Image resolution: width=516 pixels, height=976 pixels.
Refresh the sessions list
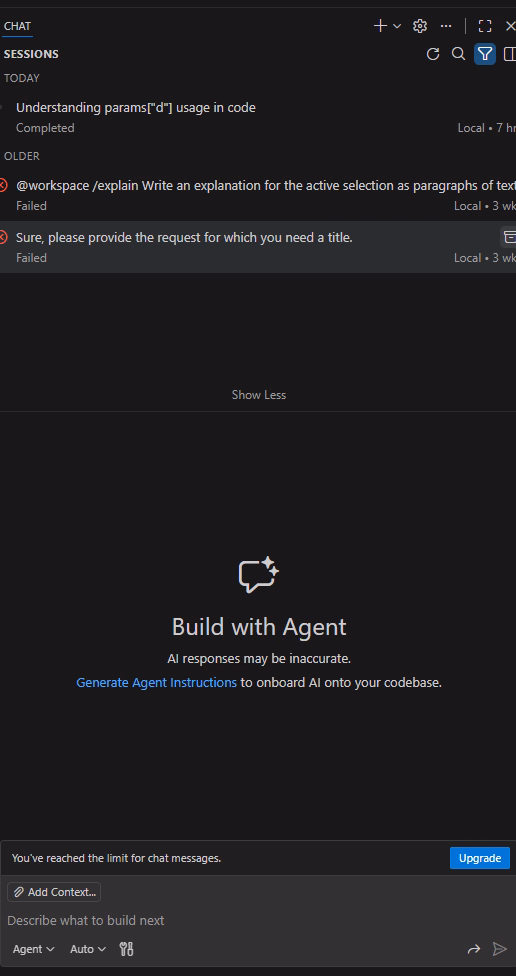(x=433, y=54)
